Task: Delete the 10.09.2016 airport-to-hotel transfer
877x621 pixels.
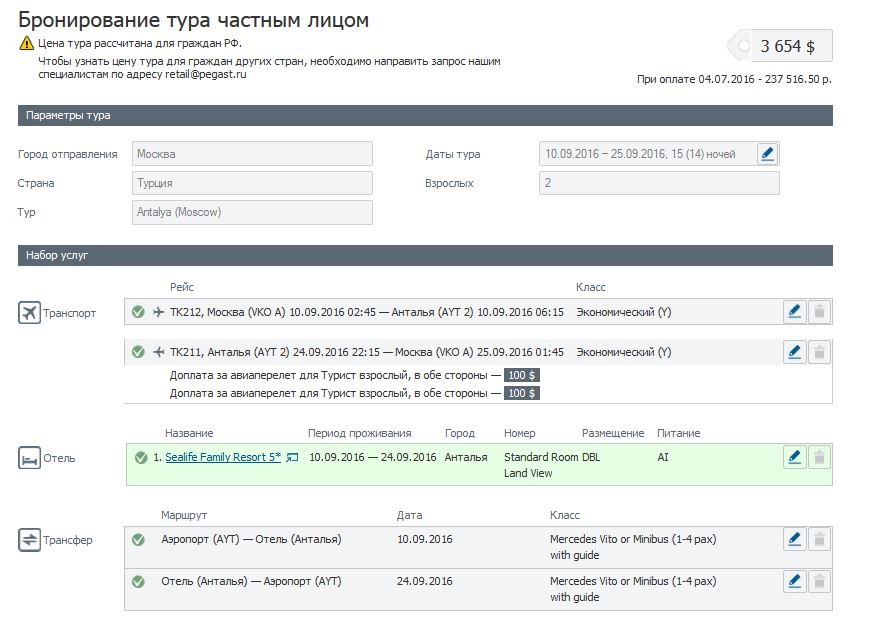Action: [x=819, y=539]
